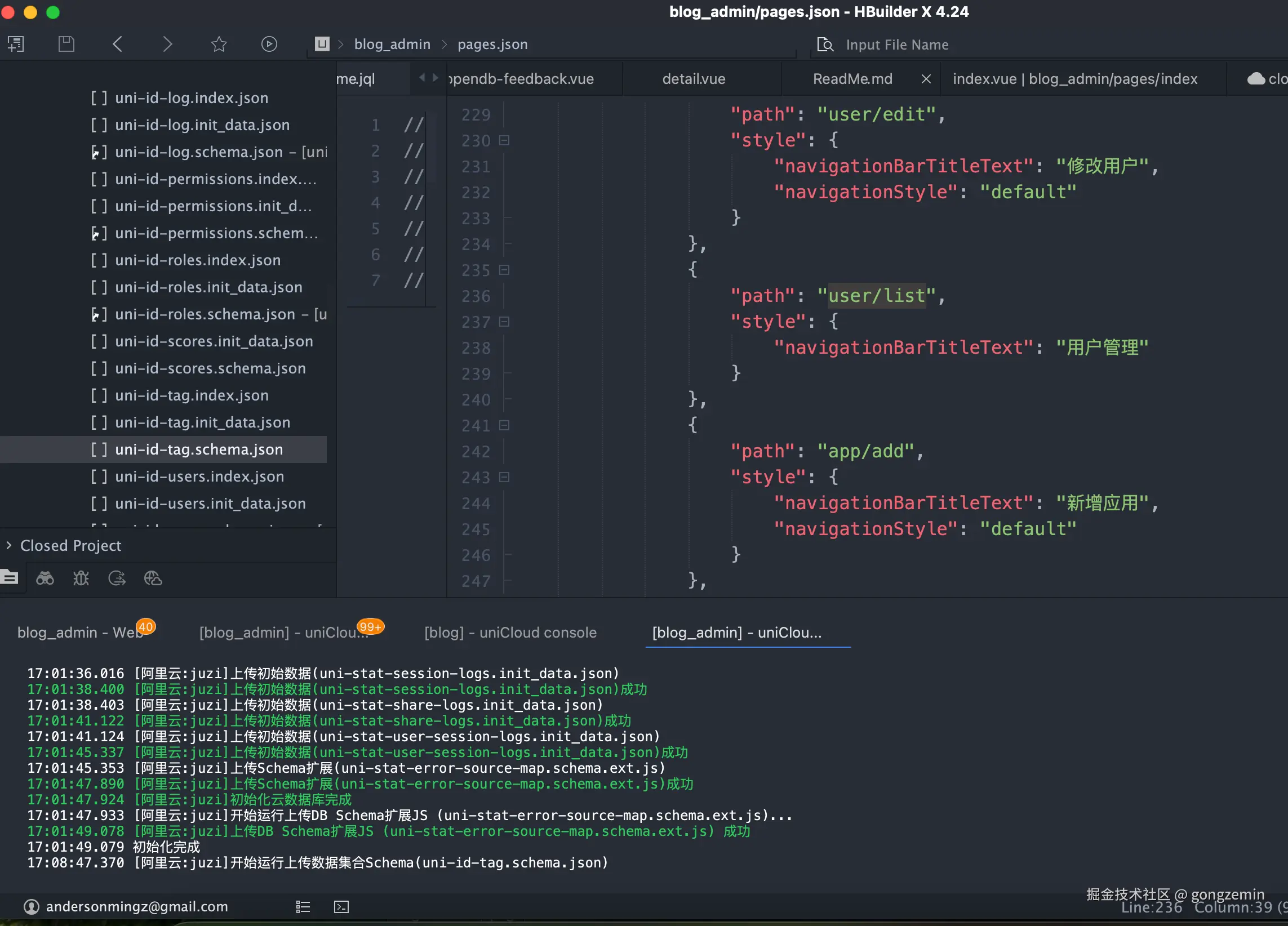Image resolution: width=1288 pixels, height=926 pixels.
Task: Collapse fold marker at line 243
Action: [x=504, y=477]
